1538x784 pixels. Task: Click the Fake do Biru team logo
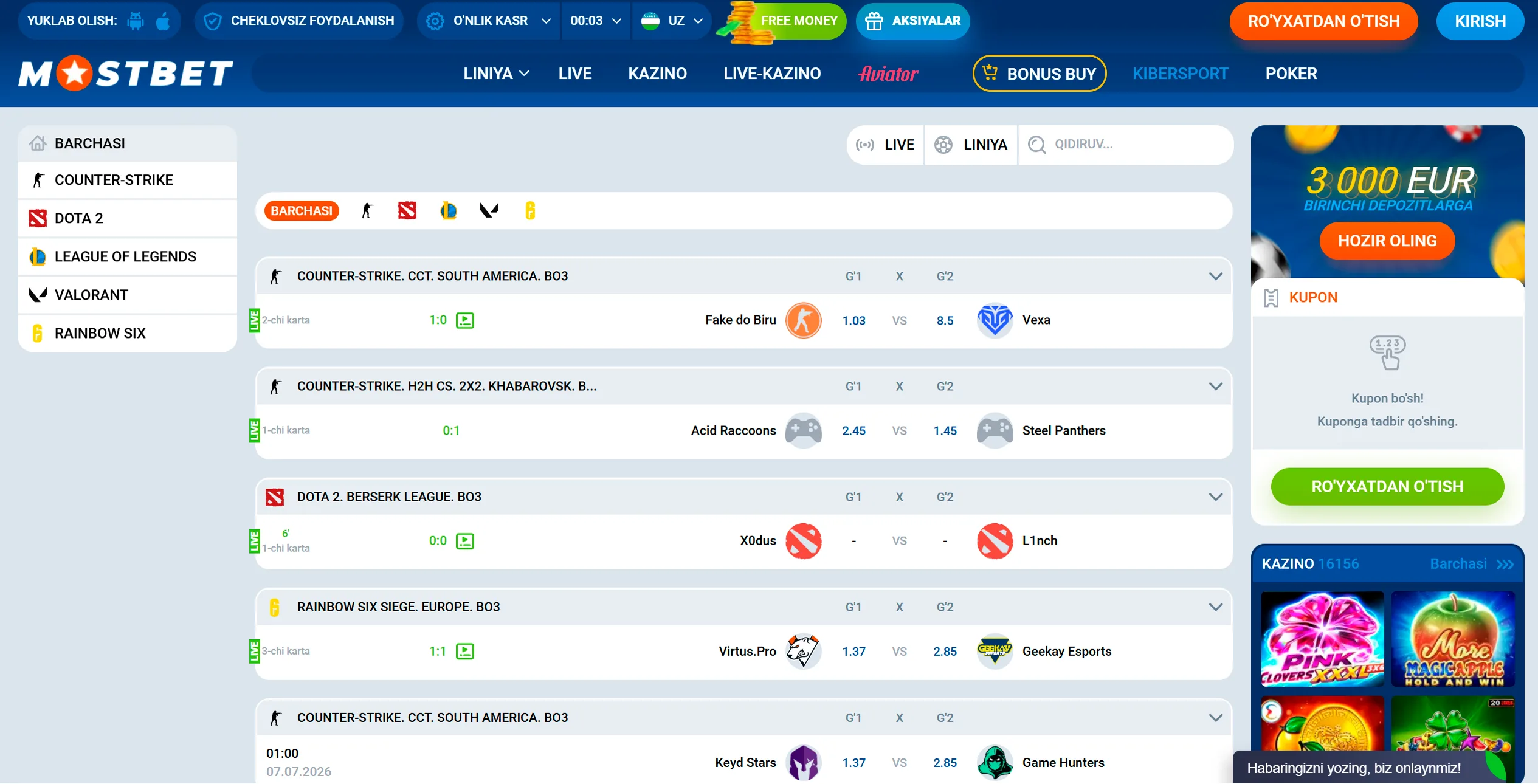tap(803, 320)
